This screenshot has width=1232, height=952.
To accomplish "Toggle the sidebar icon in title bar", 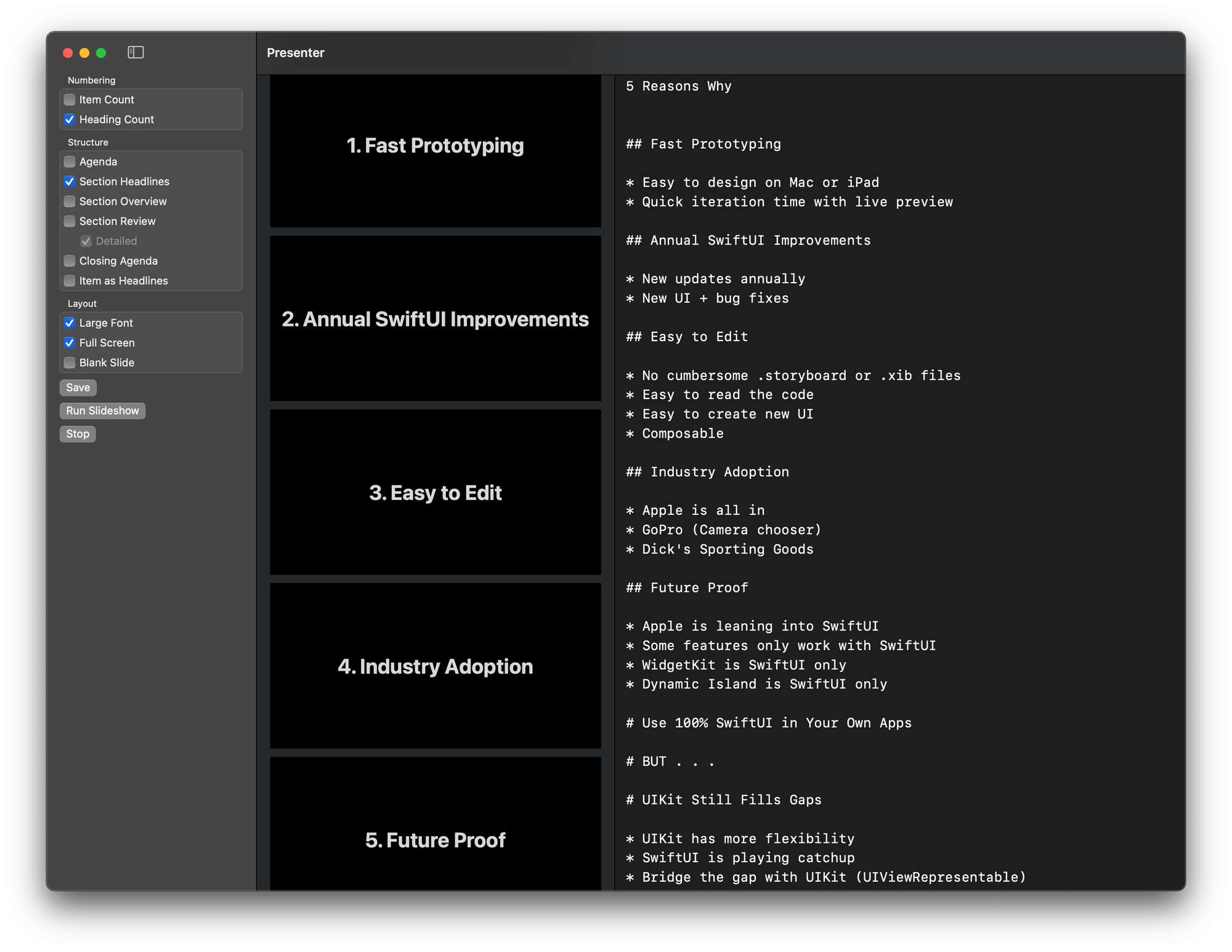I will (136, 52).
